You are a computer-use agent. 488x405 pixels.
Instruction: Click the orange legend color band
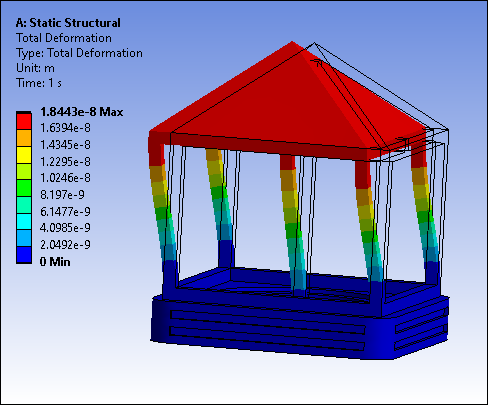[x=24, y=138]
